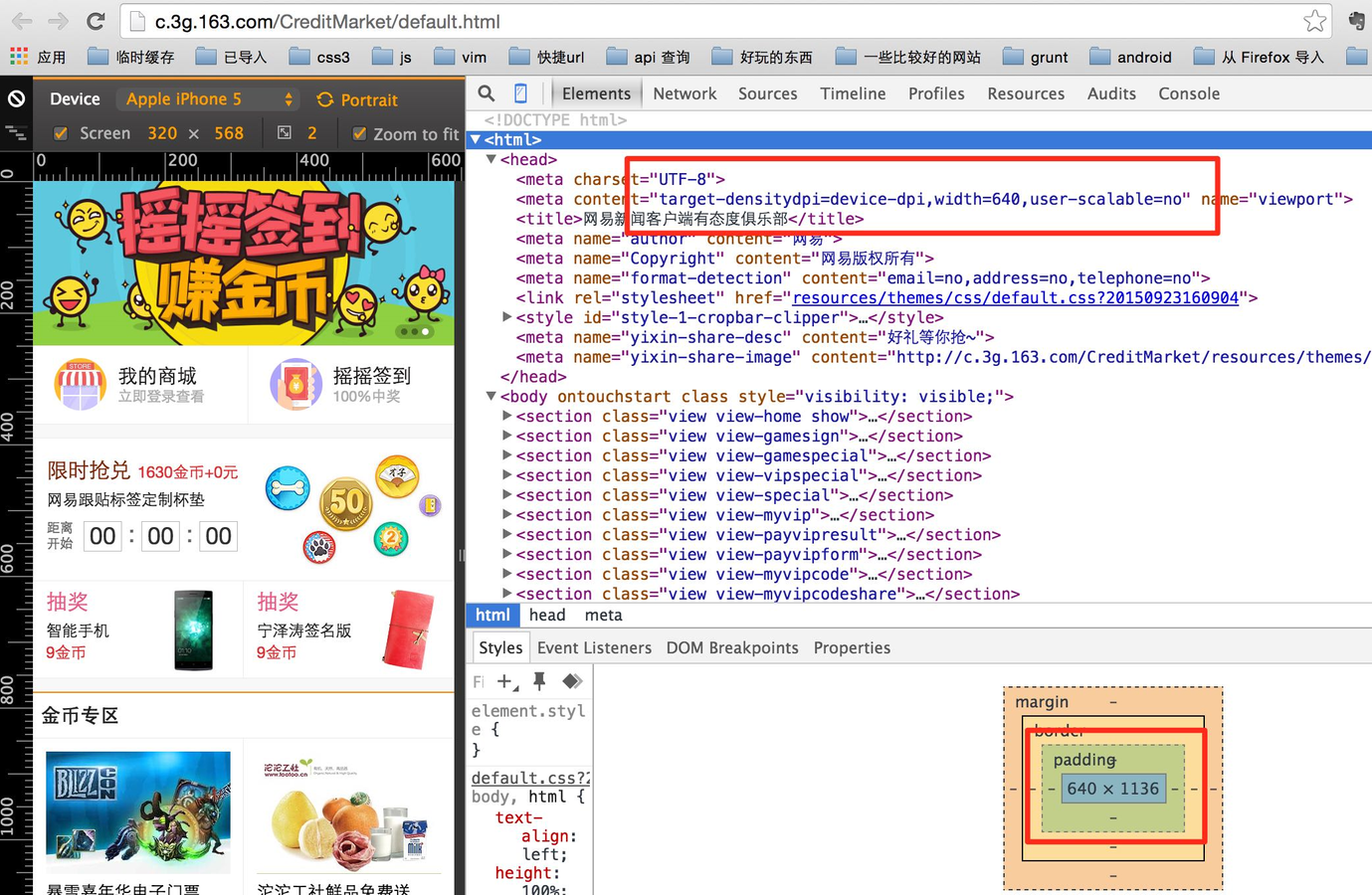
Task: Switch to the Timeline tab
Action: (x=853, y=93)
